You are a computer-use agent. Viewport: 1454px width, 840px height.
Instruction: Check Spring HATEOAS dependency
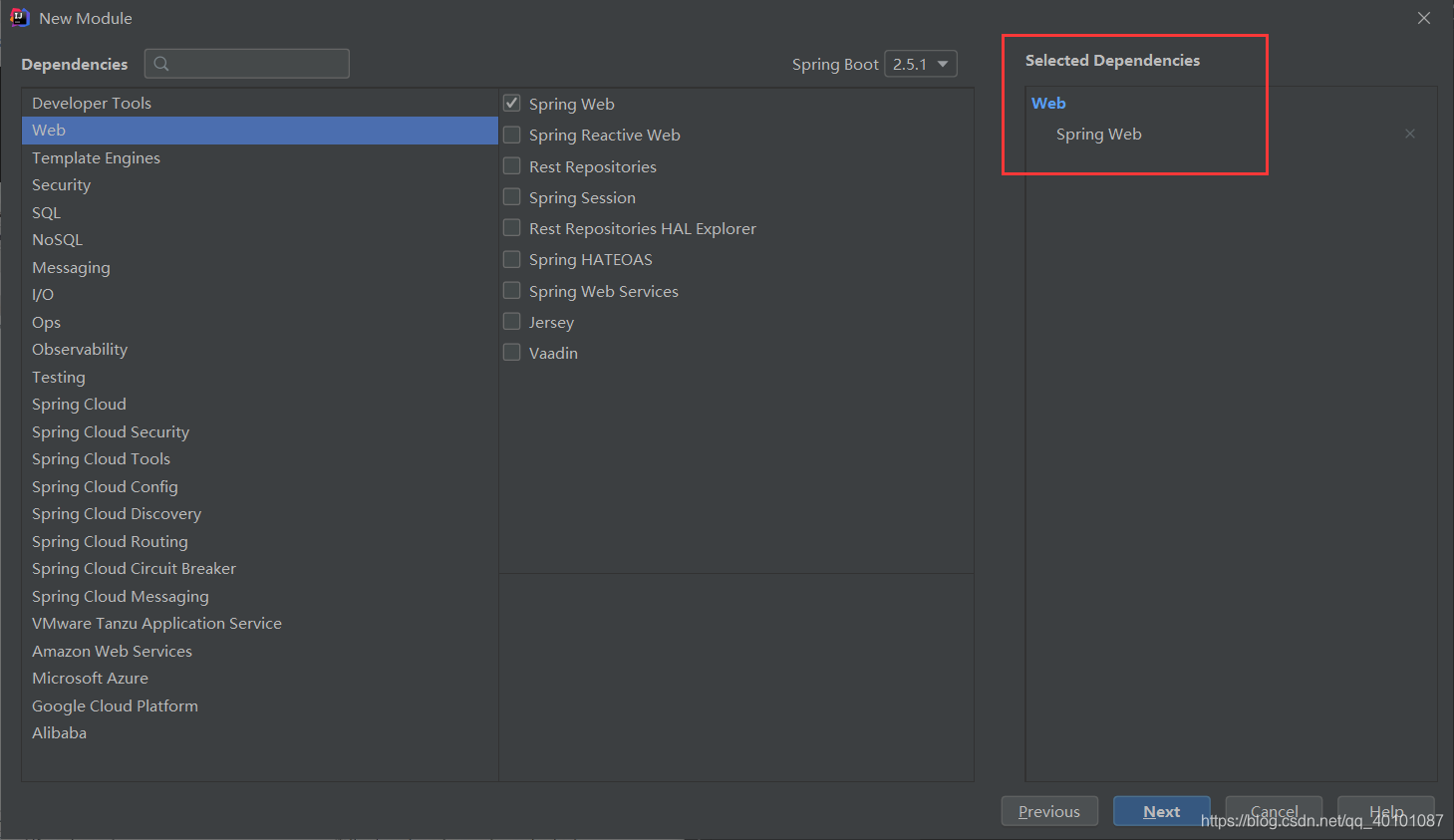512,259
